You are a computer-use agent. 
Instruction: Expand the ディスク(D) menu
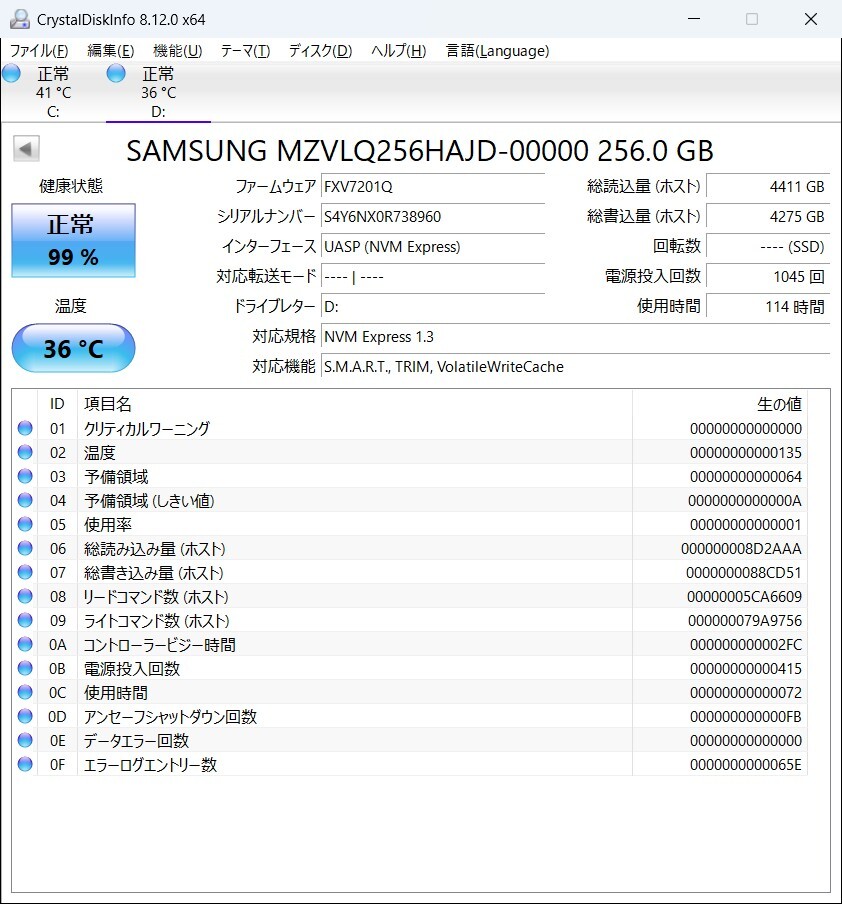(x=320, y=51)
